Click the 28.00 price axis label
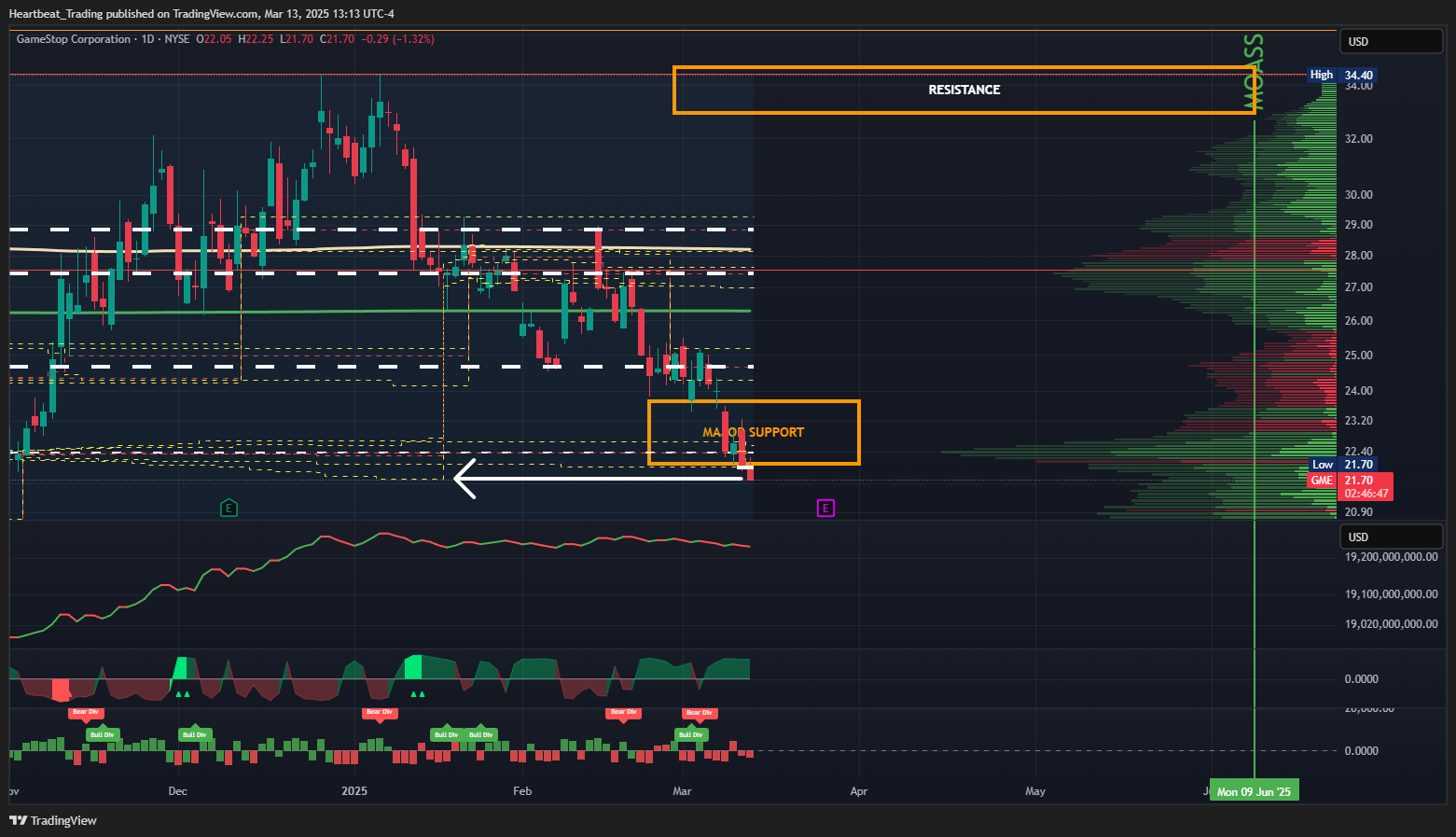 (1358, 256)
